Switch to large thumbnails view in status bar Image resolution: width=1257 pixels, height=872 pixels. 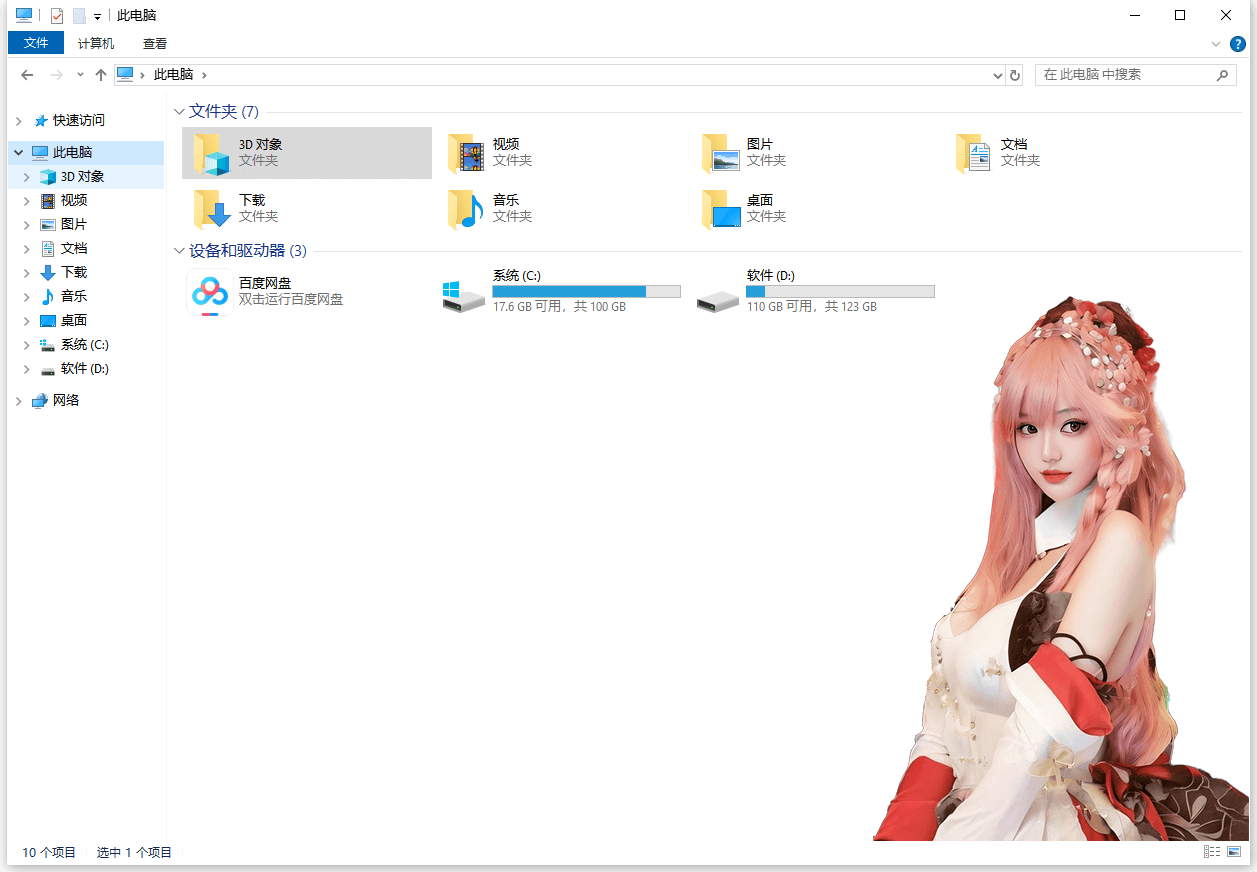point(1234,852)
